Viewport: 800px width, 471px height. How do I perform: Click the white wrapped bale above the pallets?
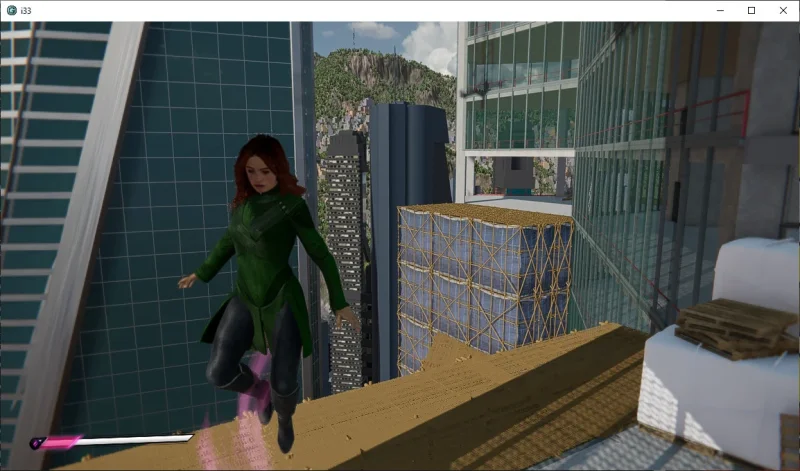tap(757, 273)
